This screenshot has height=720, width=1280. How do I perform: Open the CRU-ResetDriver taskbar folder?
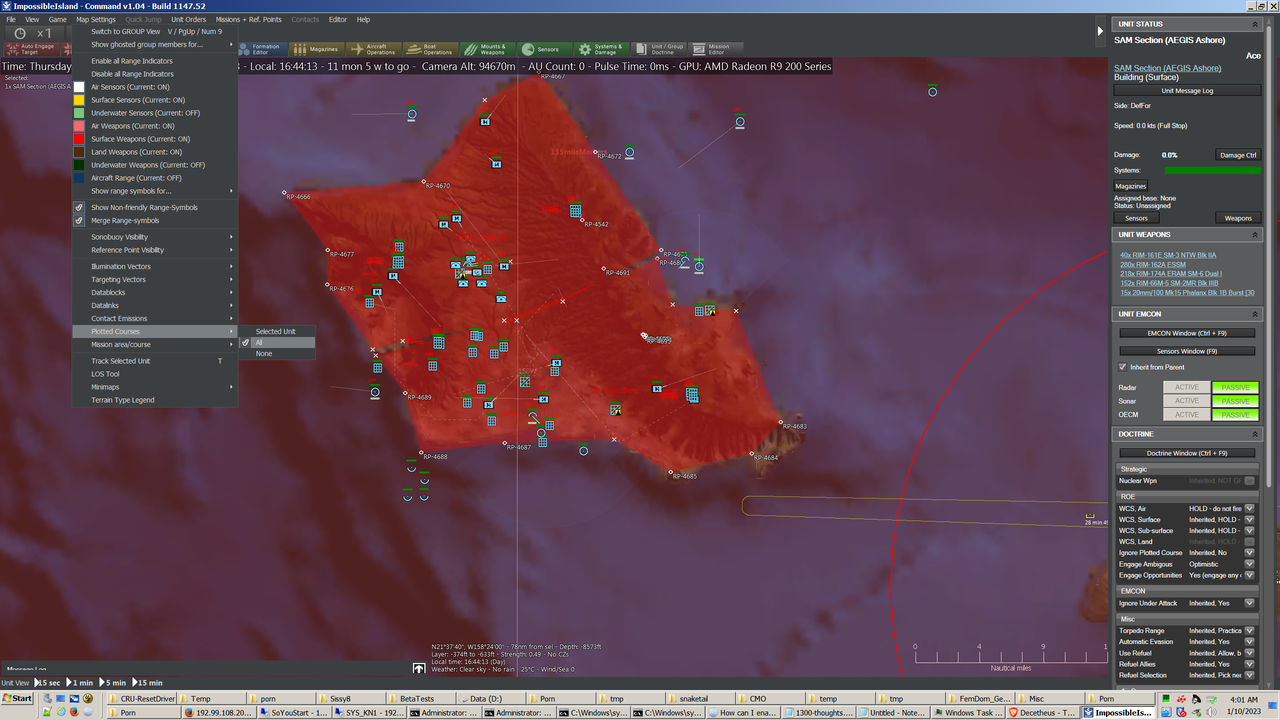[140, 699]
